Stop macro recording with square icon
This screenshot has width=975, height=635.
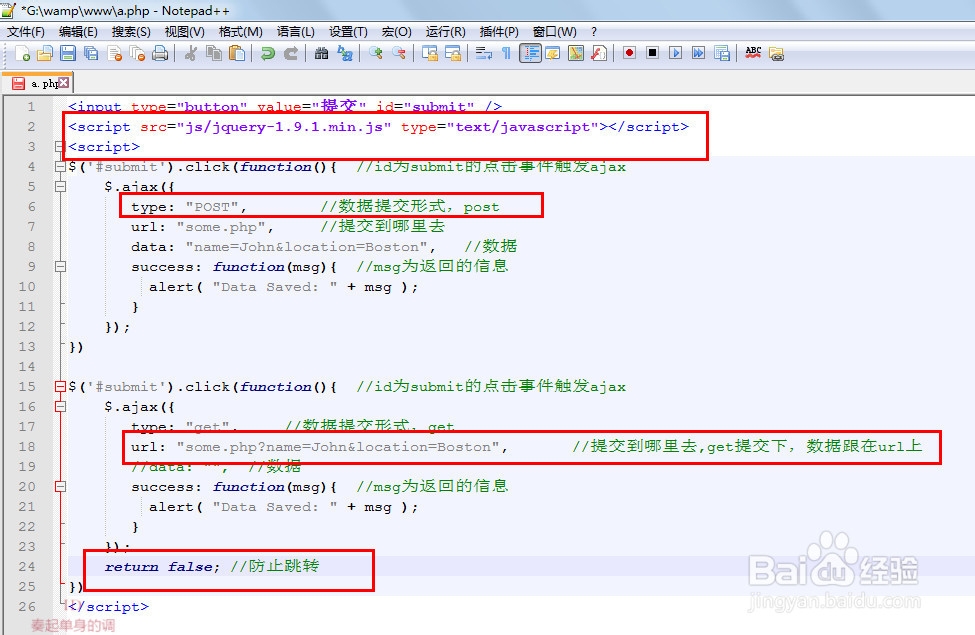click(652, 53)
